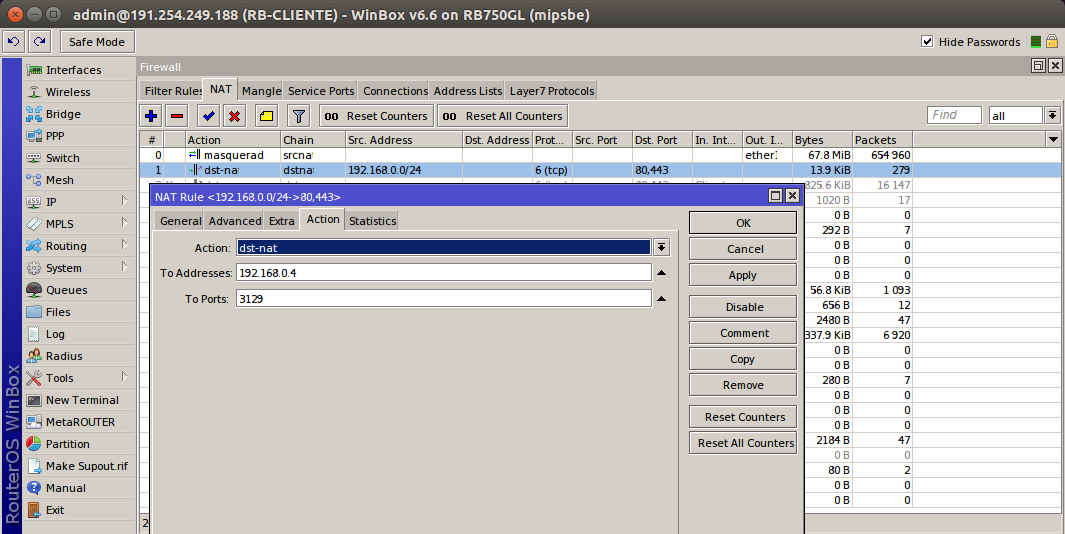
Task: Expand the IP submenu
Action: [124, 201]
